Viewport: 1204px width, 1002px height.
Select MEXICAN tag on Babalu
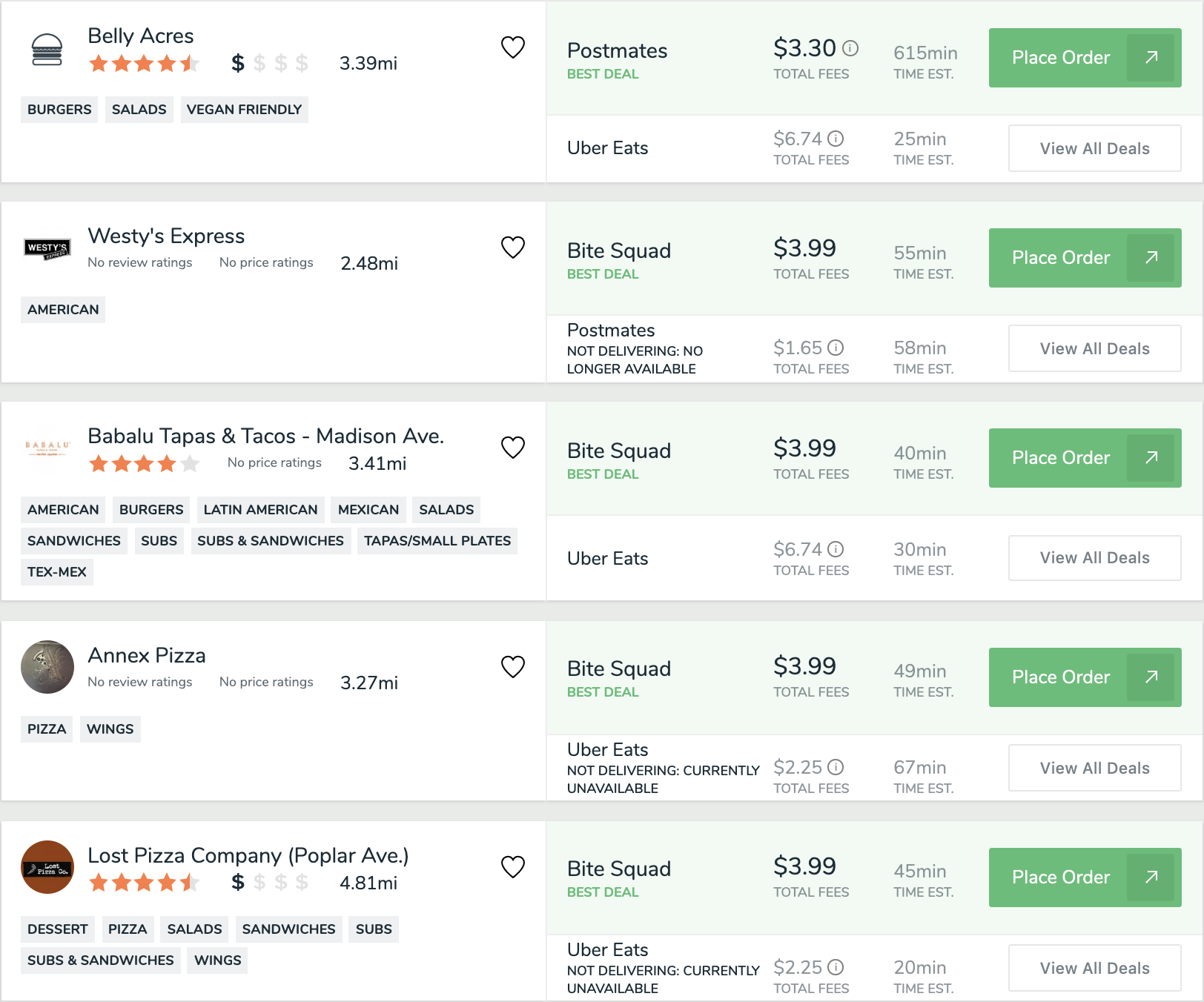(368, 510)
